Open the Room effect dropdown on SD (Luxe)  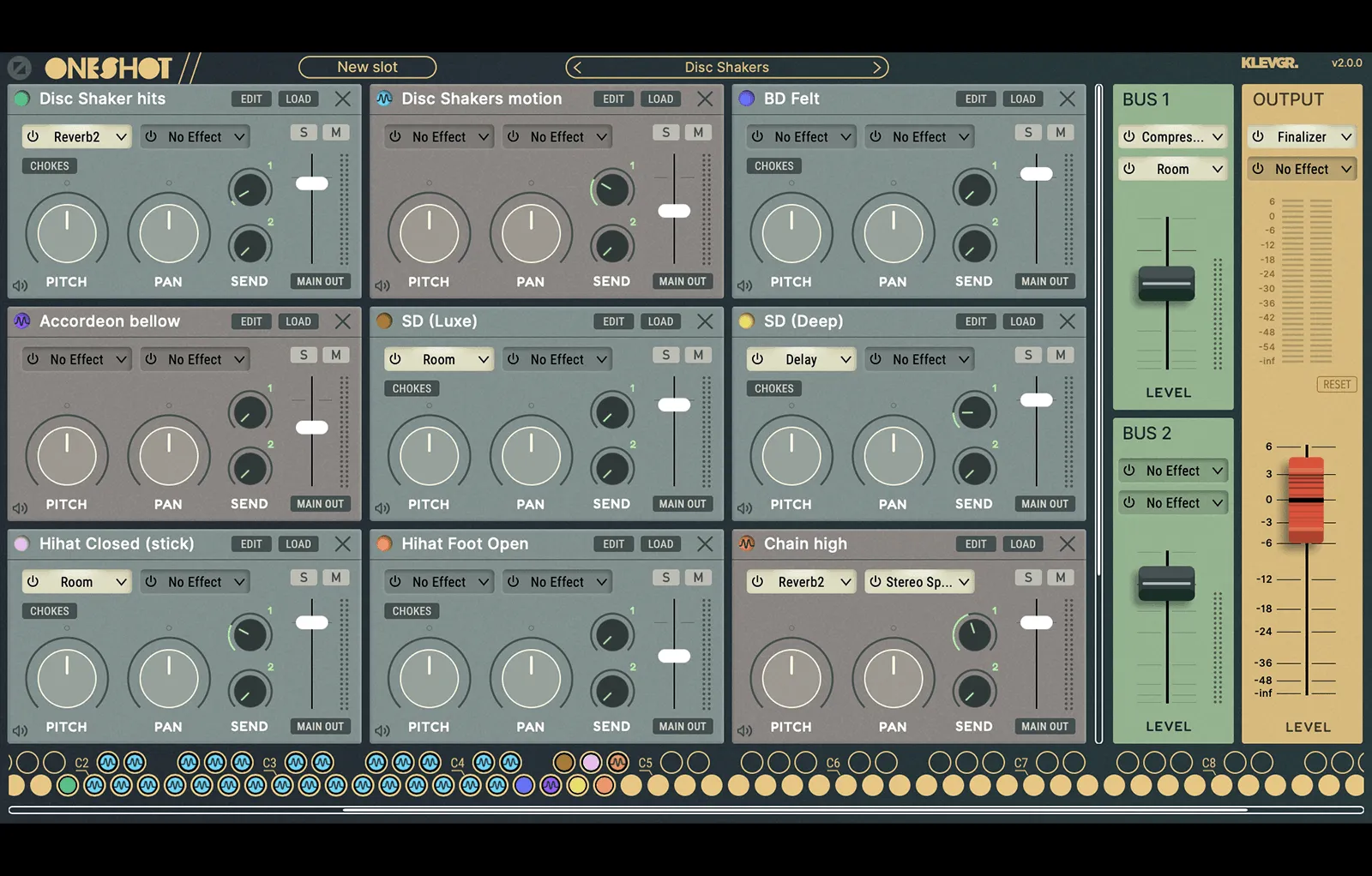pos(439,359)
